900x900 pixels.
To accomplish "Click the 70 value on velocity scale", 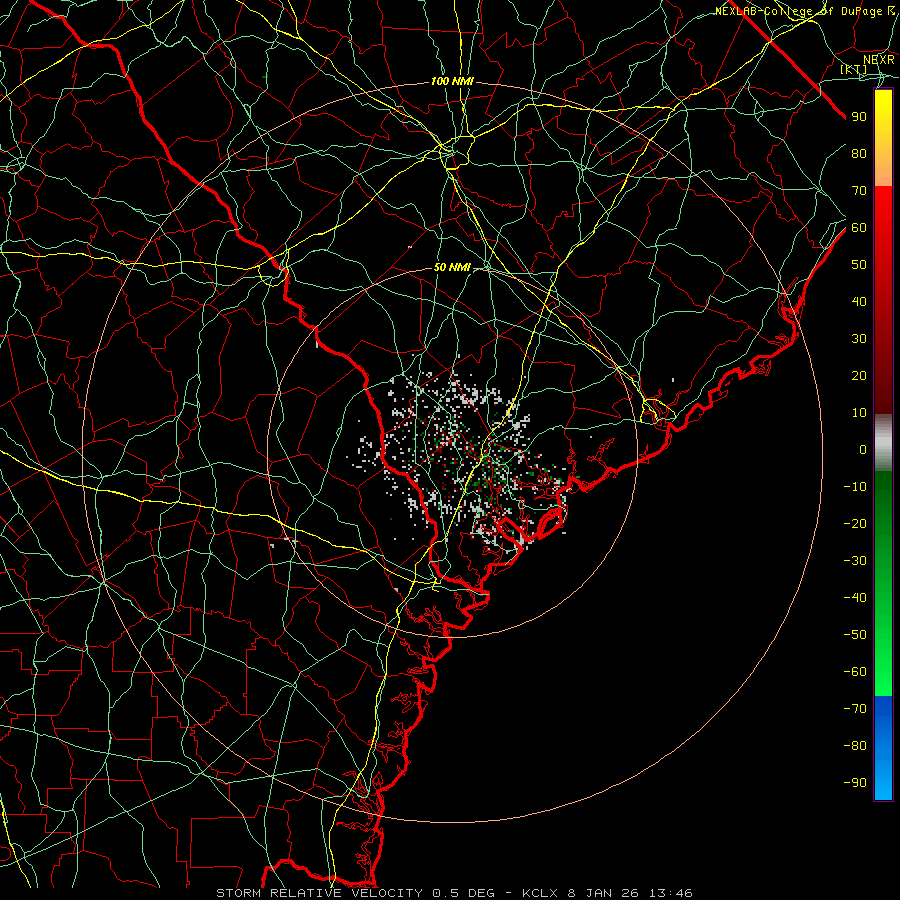I will click(859, 191).
